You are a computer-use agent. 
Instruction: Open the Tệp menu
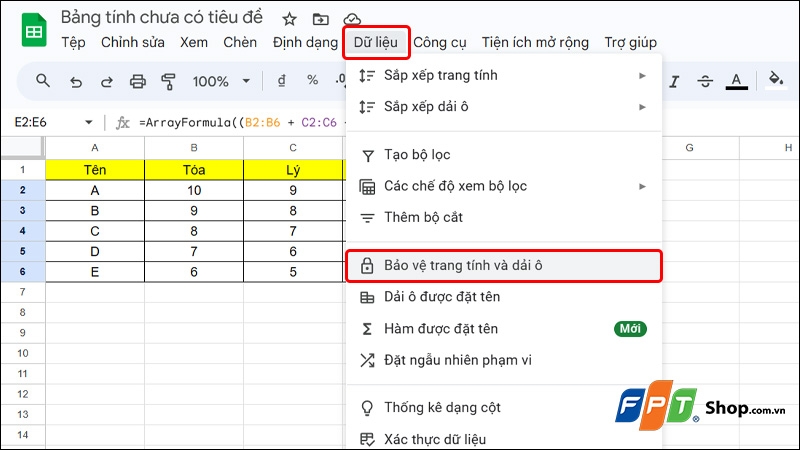(x=73, y=42)
